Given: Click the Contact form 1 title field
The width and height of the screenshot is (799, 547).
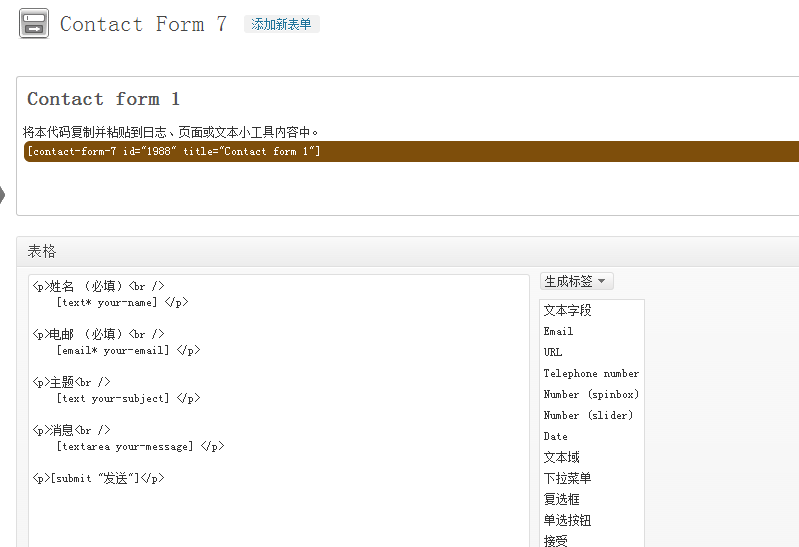Looking at the screenshot, I should point(103,99).
